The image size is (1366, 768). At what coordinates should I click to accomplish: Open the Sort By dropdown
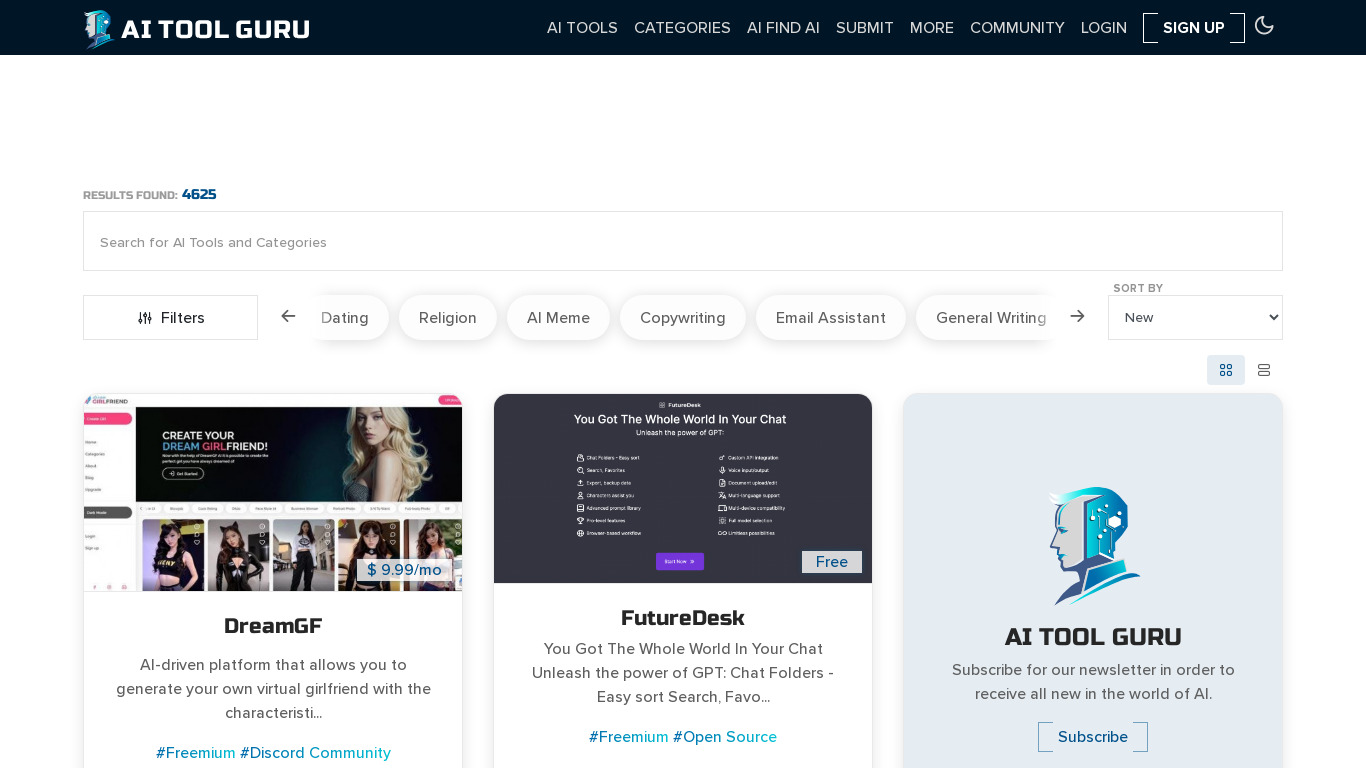point(1195,317)
